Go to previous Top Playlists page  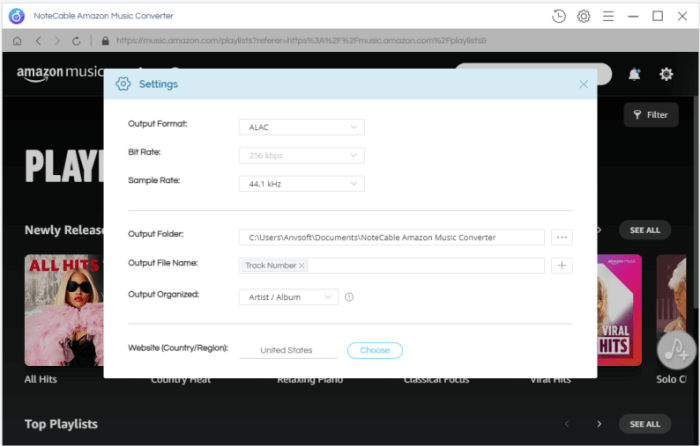point(567,424)
